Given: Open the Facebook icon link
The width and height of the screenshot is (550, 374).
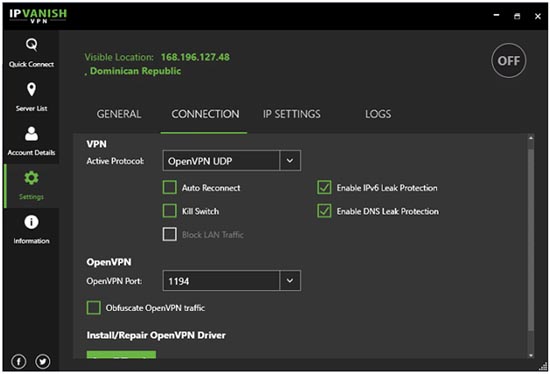Looking at the screenshot, I should pyautogui.click(x=19, y=361).
